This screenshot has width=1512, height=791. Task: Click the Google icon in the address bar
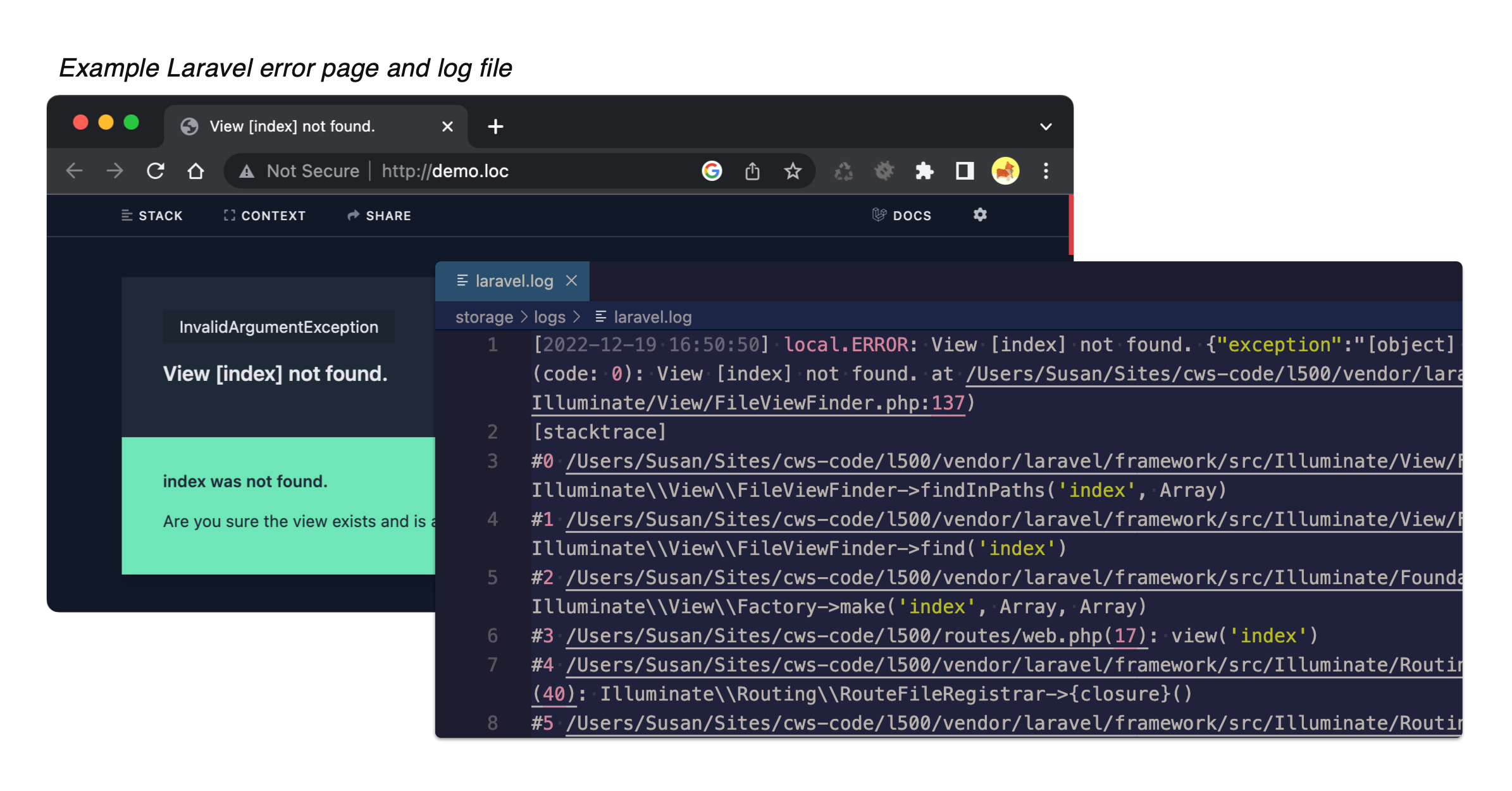pyautogui.click(x=712, y=171)
